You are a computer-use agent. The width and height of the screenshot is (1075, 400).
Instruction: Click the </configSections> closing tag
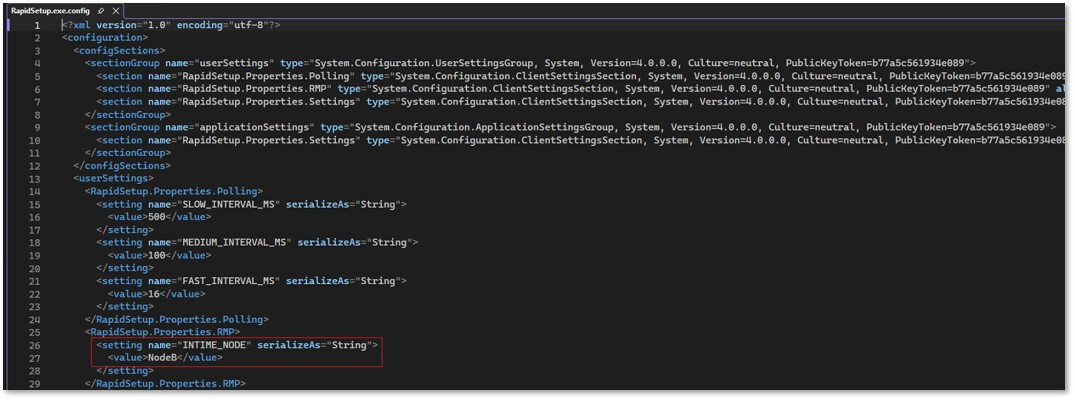coord(122,165)
